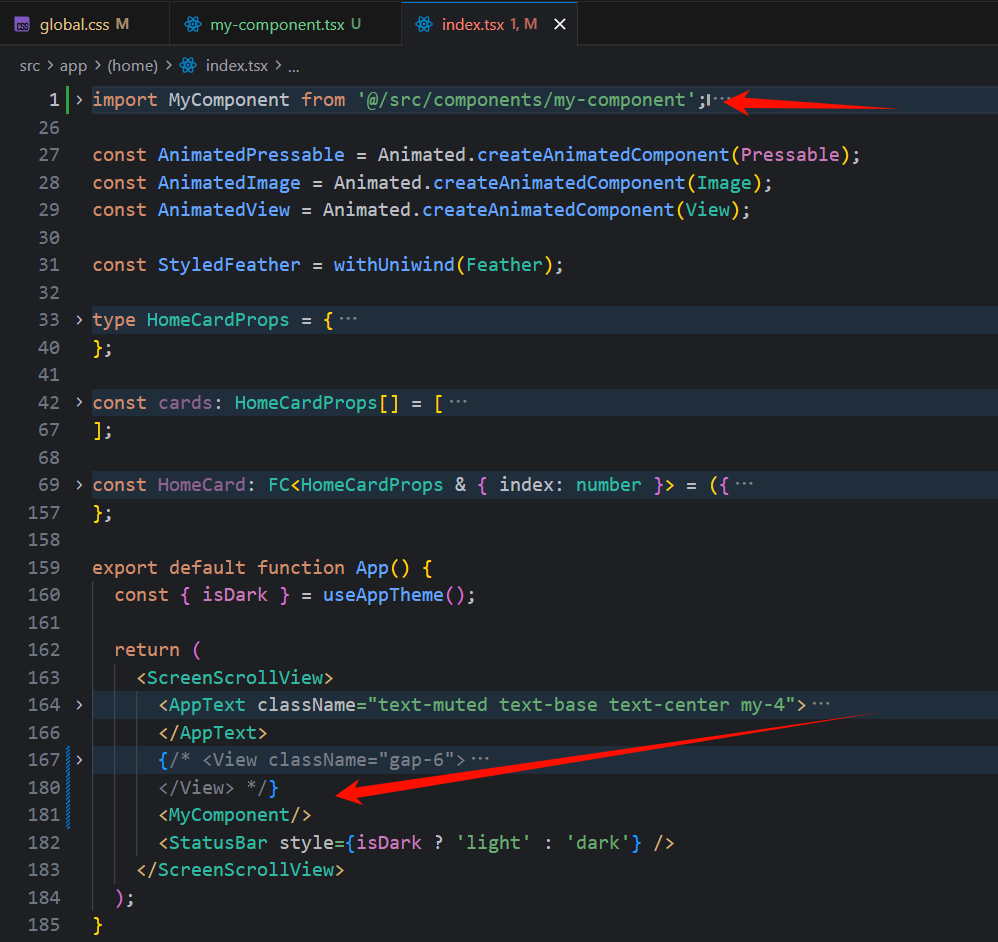Click the StyledFeather constant name
998x942 pixels.
[229, 265]
